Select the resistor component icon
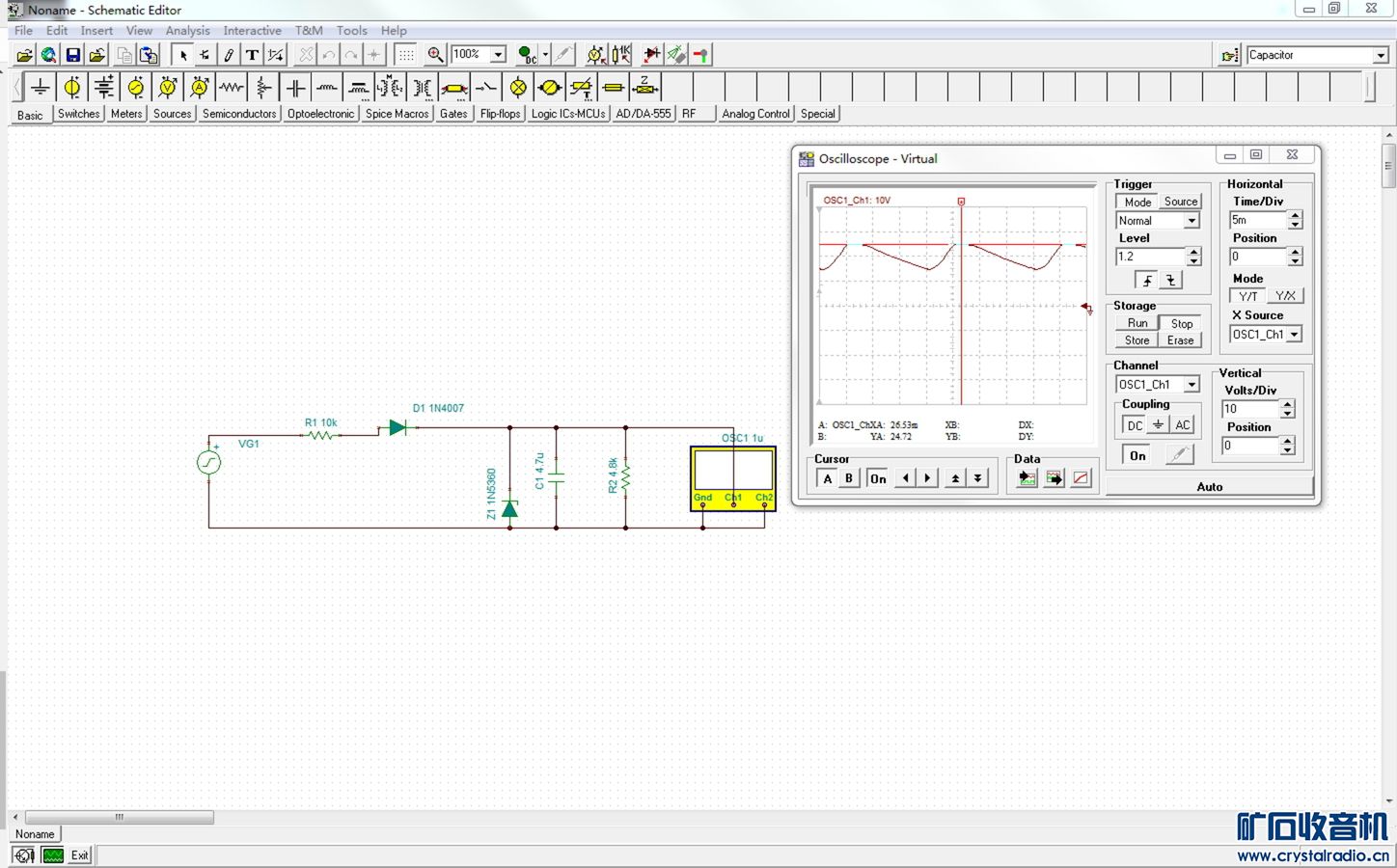 232,88
